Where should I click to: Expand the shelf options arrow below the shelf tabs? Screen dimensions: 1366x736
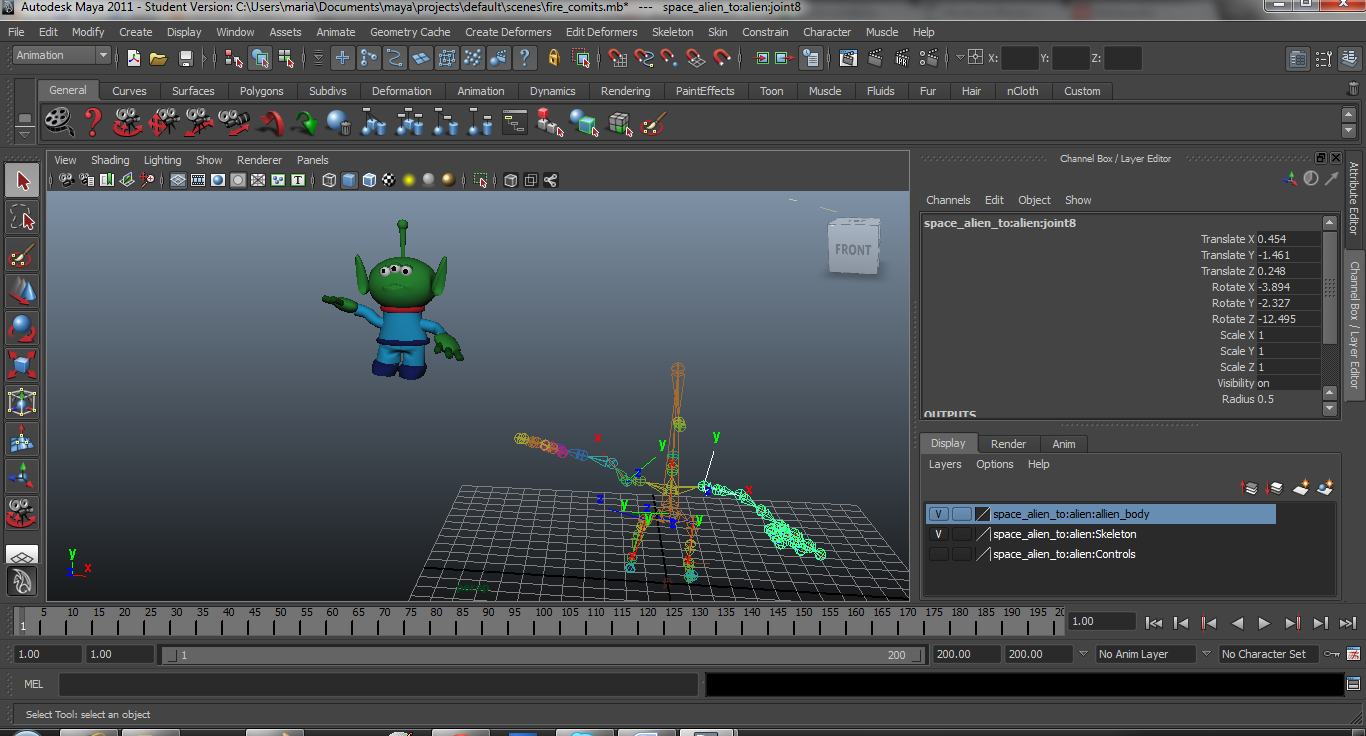[x=25, y=134]
